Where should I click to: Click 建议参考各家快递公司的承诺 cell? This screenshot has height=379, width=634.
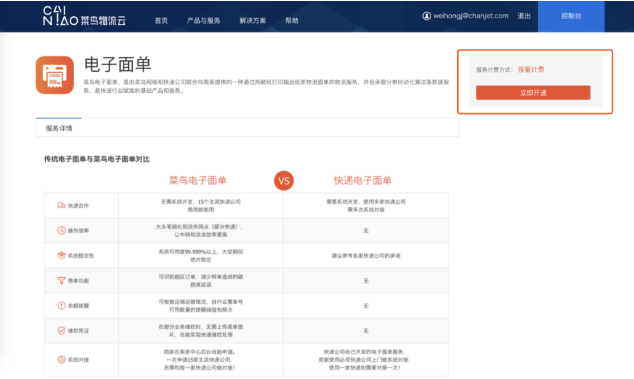[366, 256]
